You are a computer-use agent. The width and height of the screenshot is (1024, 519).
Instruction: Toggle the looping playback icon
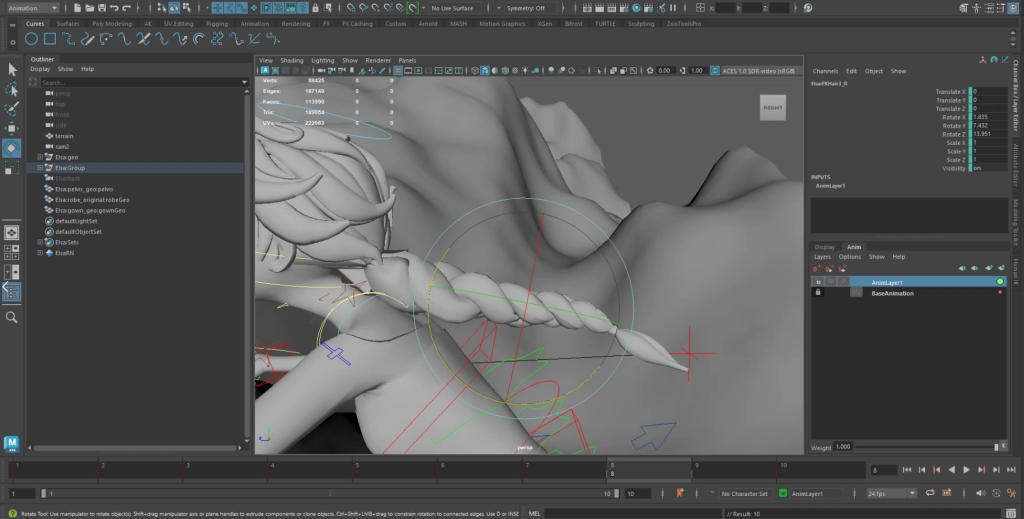pyautogui.click(x=930, y=494)
